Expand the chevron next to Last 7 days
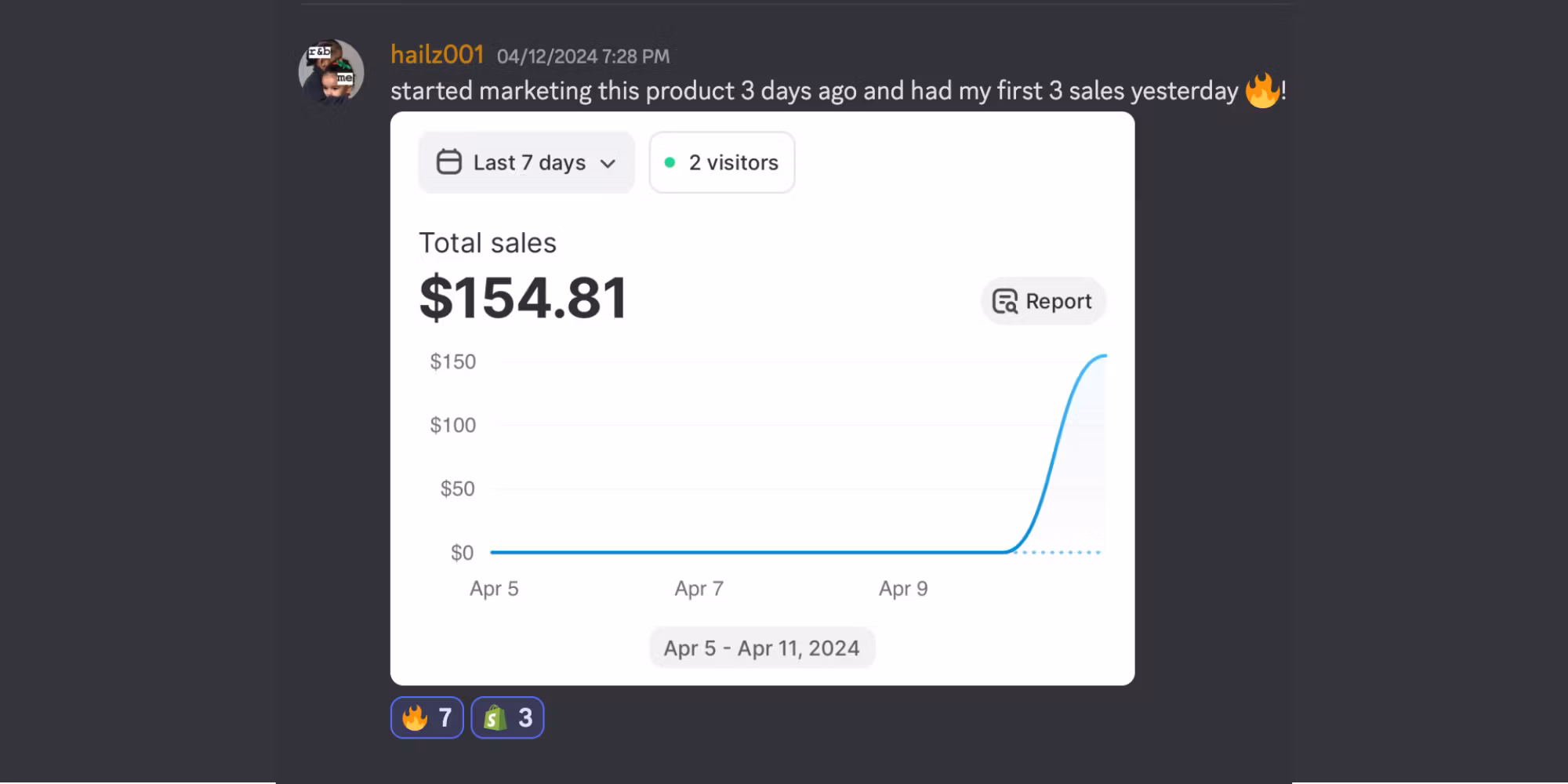The width and height of the screenshot is (1568, 784). point(608,164)
